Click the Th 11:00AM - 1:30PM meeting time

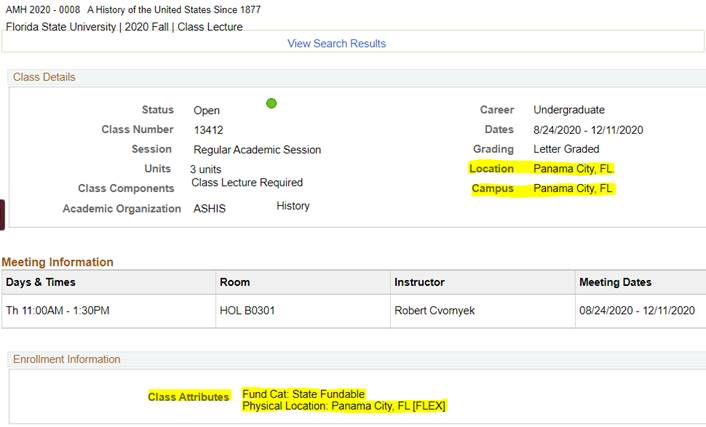click(x=58, y=310)
